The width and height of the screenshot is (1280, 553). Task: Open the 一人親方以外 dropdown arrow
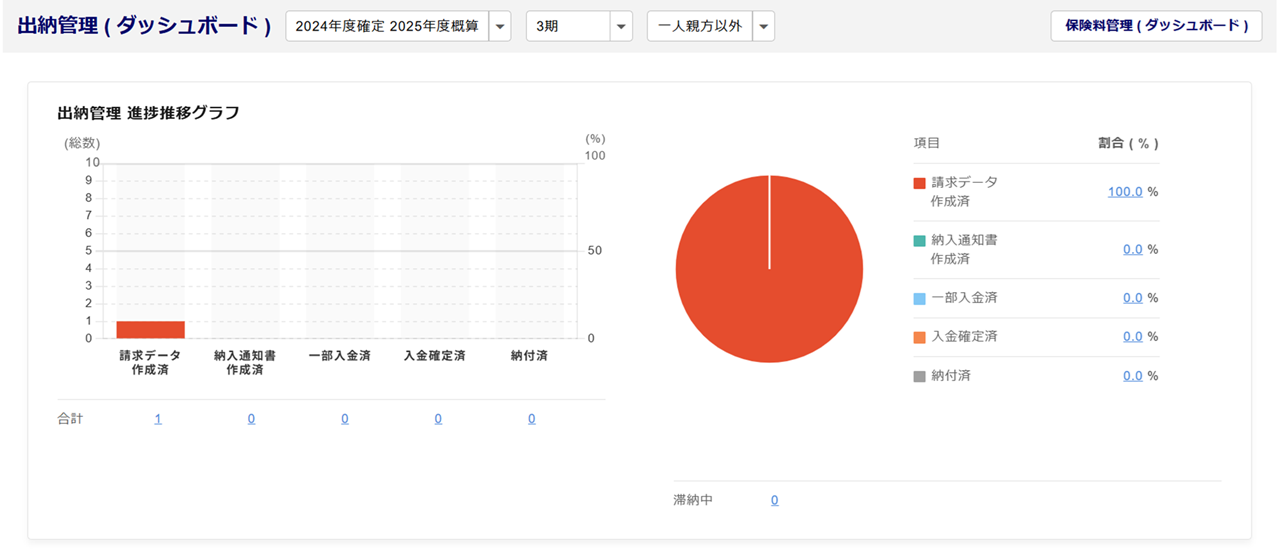point(763,26)
